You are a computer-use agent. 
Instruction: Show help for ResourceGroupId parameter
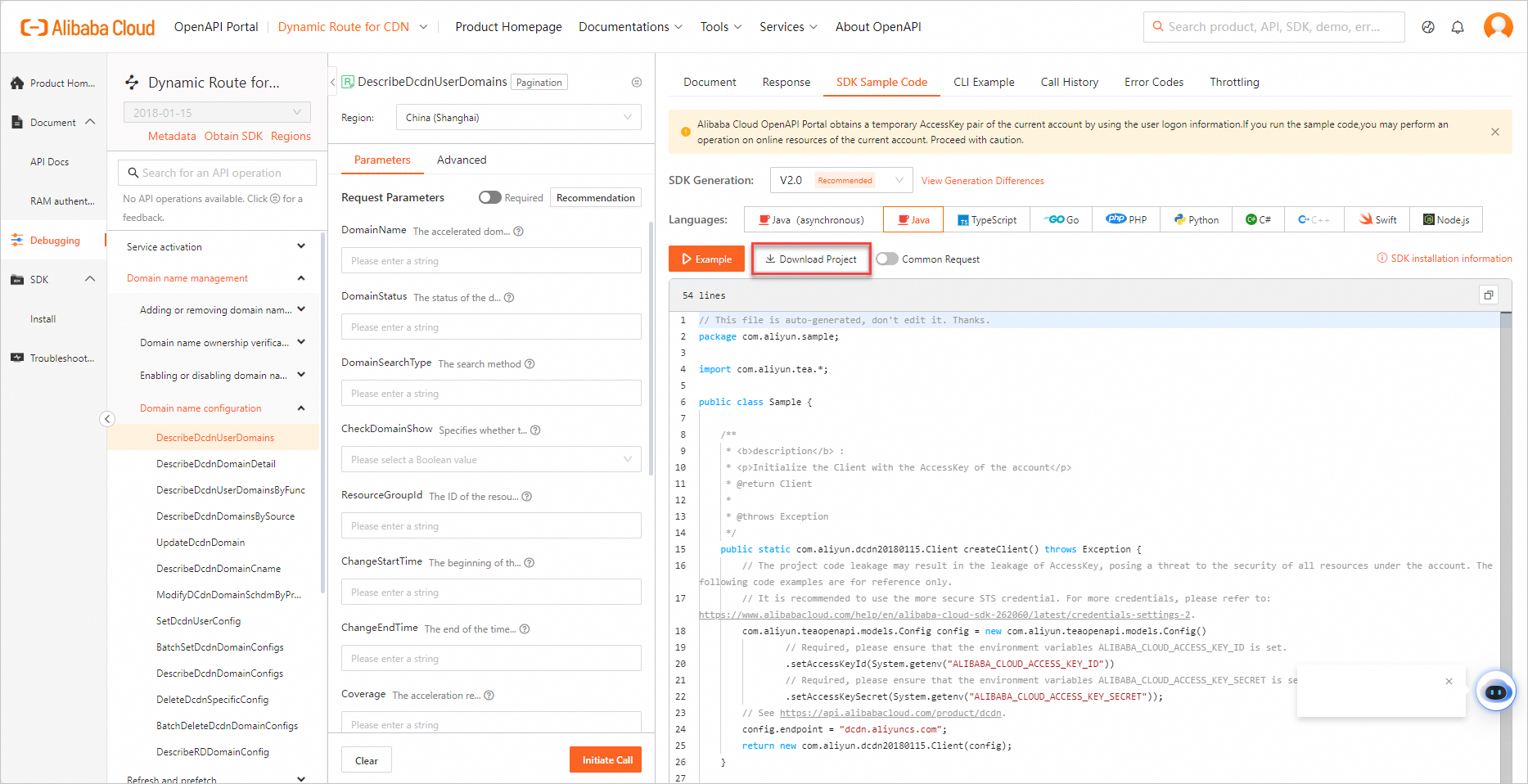tap(527, 497)
